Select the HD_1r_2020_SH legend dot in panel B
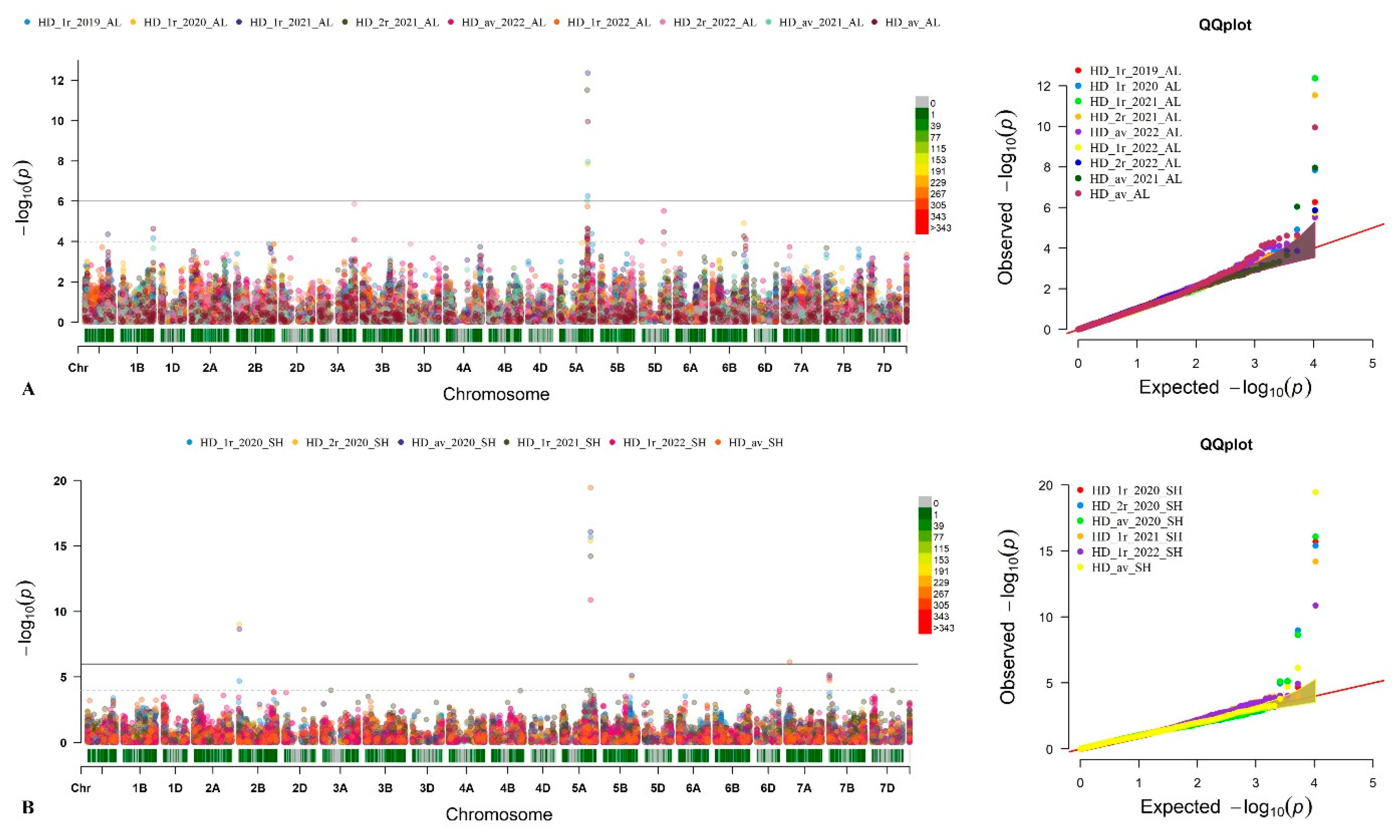The image size is (1400, 840). pos(189,442)
